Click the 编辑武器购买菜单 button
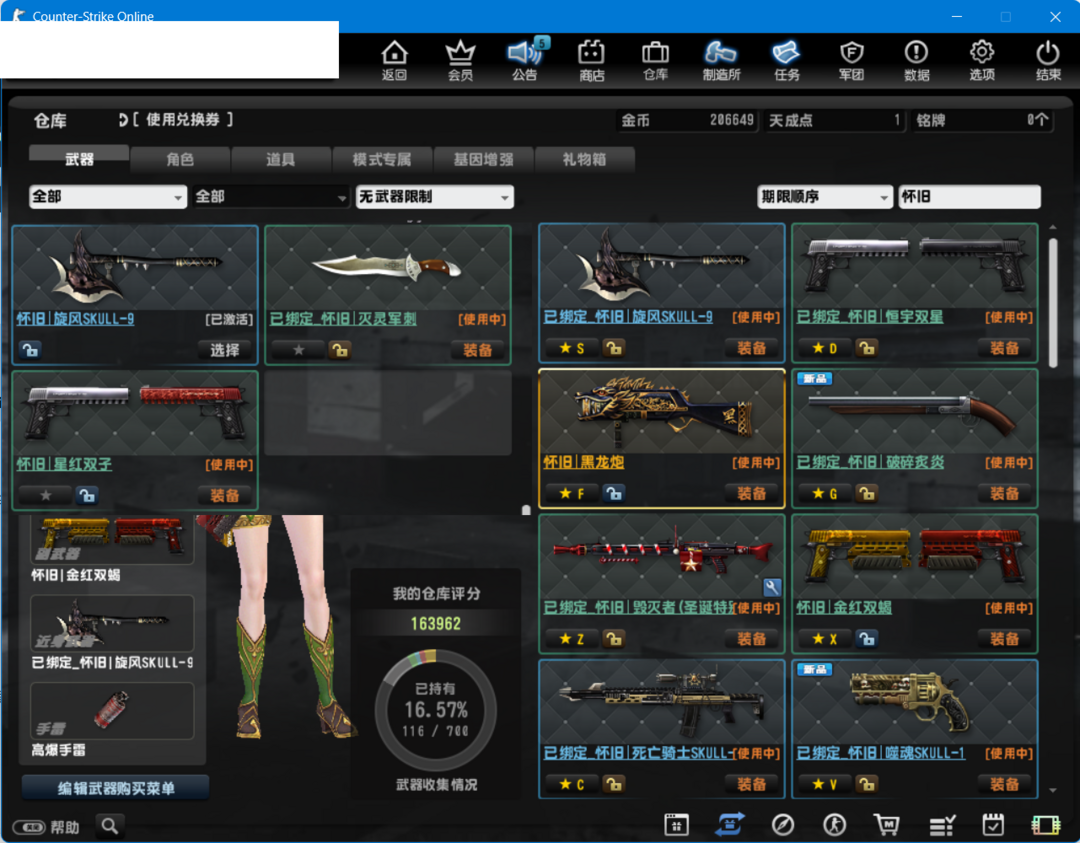The width and height of the screenshot is (1080, 843). pyautogui.click(x=116, y=788)
